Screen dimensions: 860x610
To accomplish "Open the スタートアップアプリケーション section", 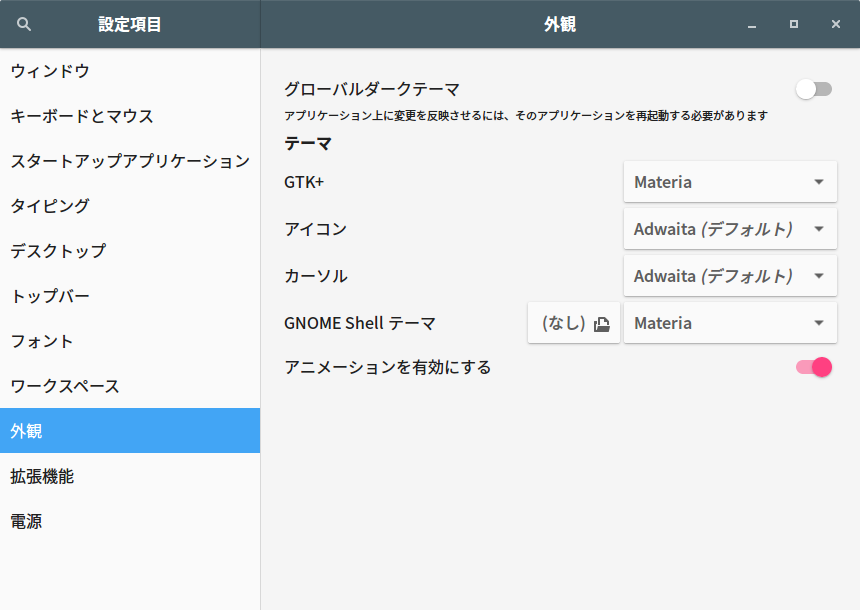I will click(x=130, y=161).
